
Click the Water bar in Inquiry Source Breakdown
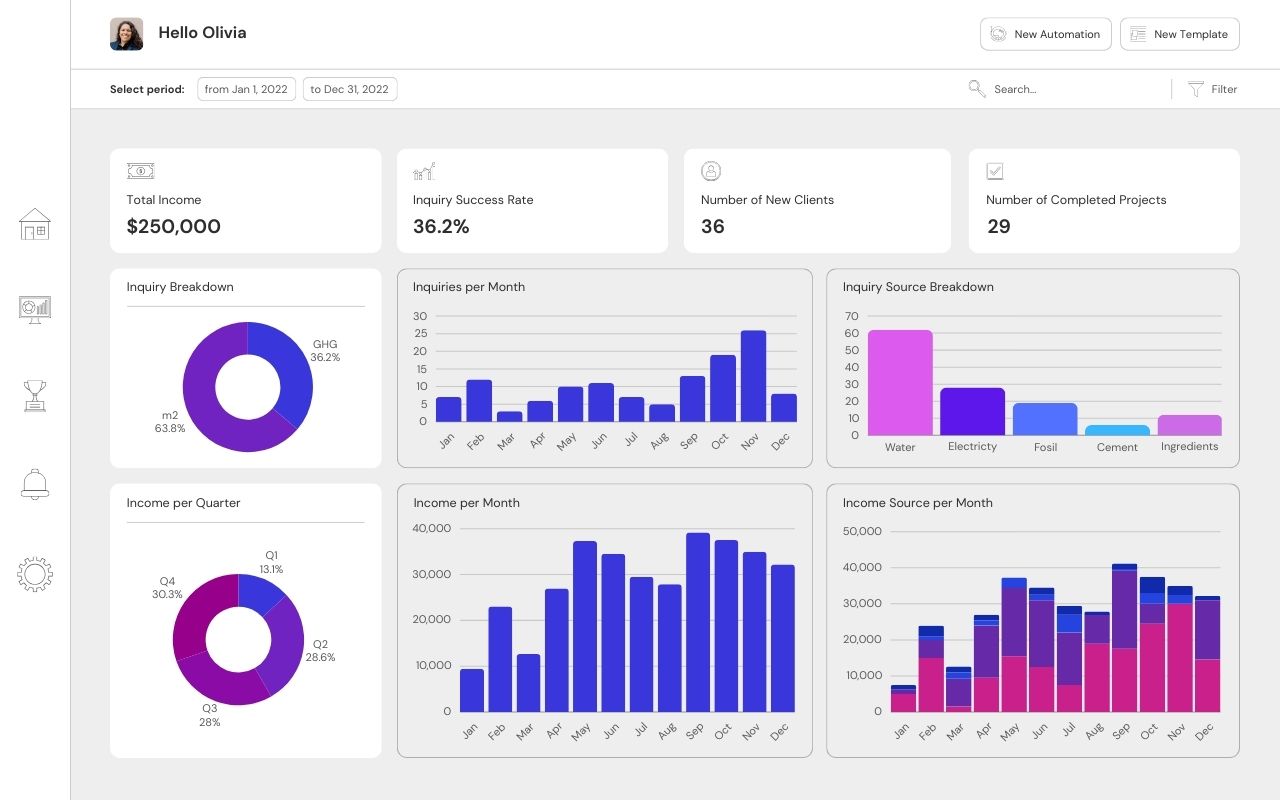pyautogui.click(x=900, y=382)
